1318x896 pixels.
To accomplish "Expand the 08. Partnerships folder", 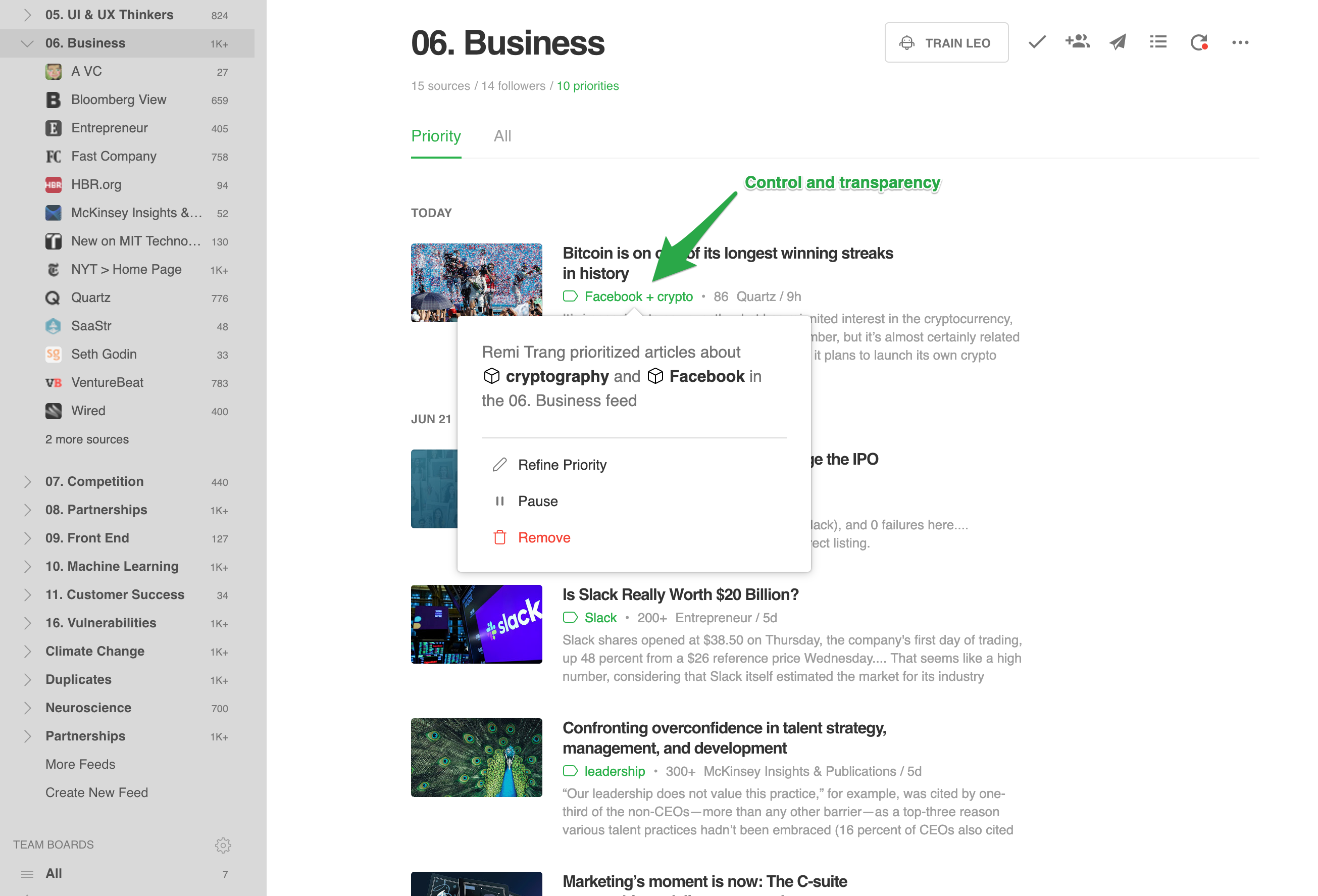I will 27,510.
